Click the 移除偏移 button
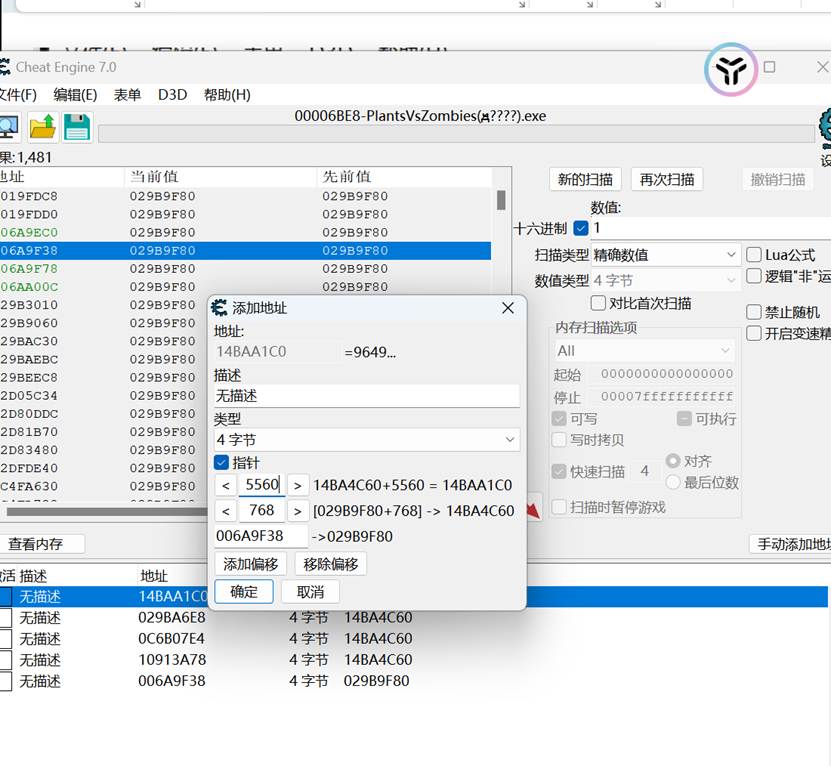The width and height of the screenshot is (831, 766). (x=331, y=564)
